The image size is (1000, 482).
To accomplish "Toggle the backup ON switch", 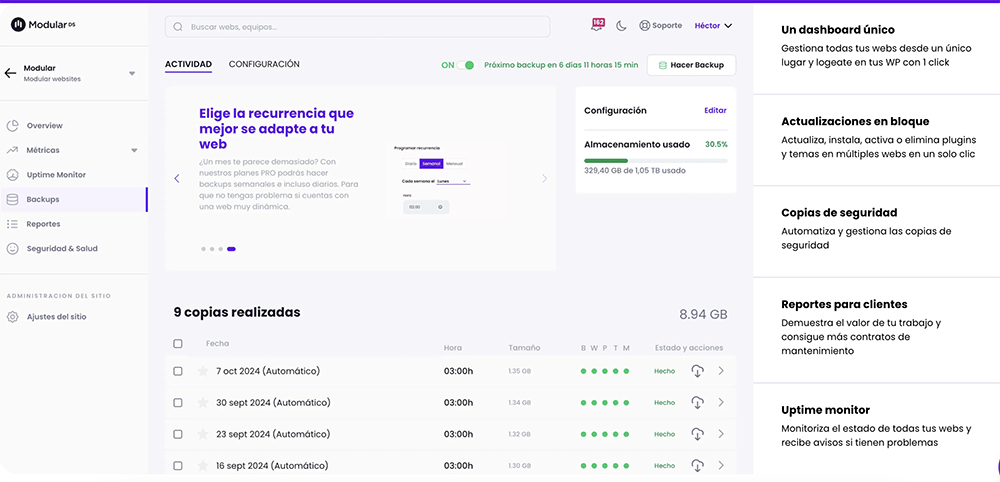I will click(466, 65).
